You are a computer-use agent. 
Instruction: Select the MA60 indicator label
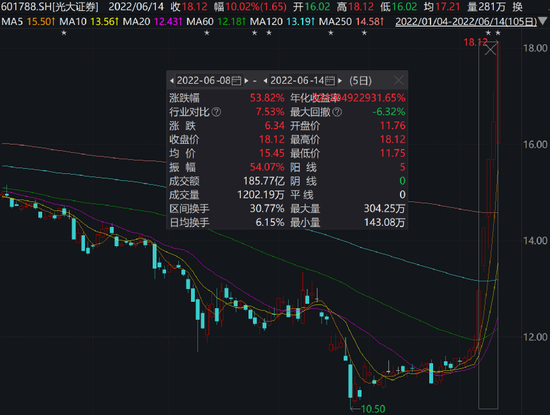(x=200, y=22)
